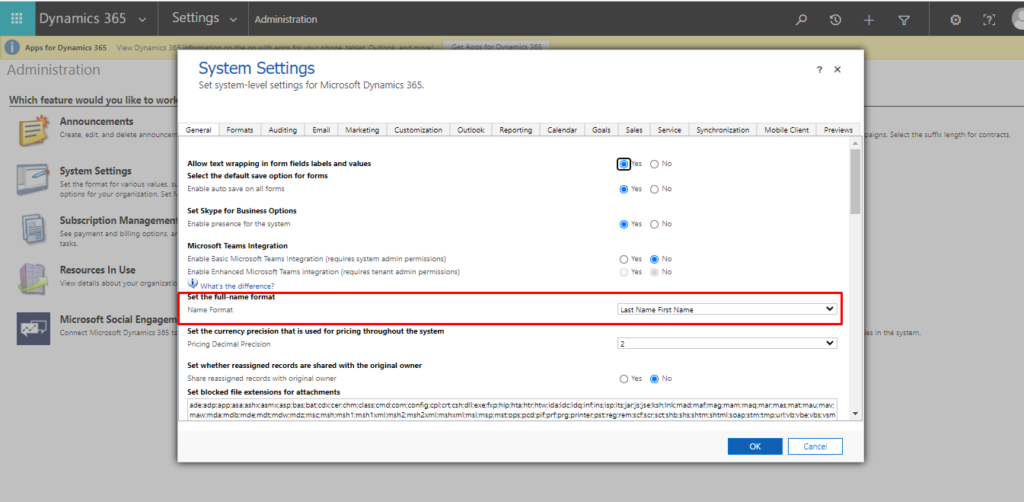The width and height of the screenshot is (1024, 502).
Task: Click the plus quick create icon
Action: (869, 20)
